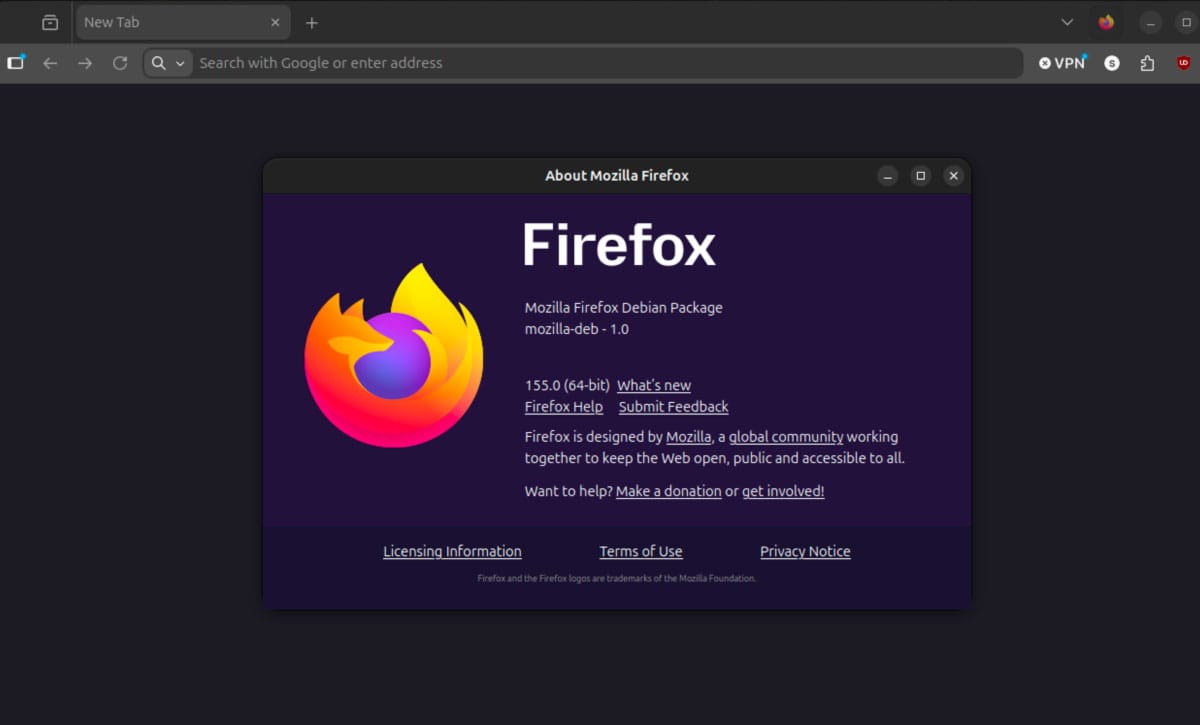Reload the current page

pos(120,63)
